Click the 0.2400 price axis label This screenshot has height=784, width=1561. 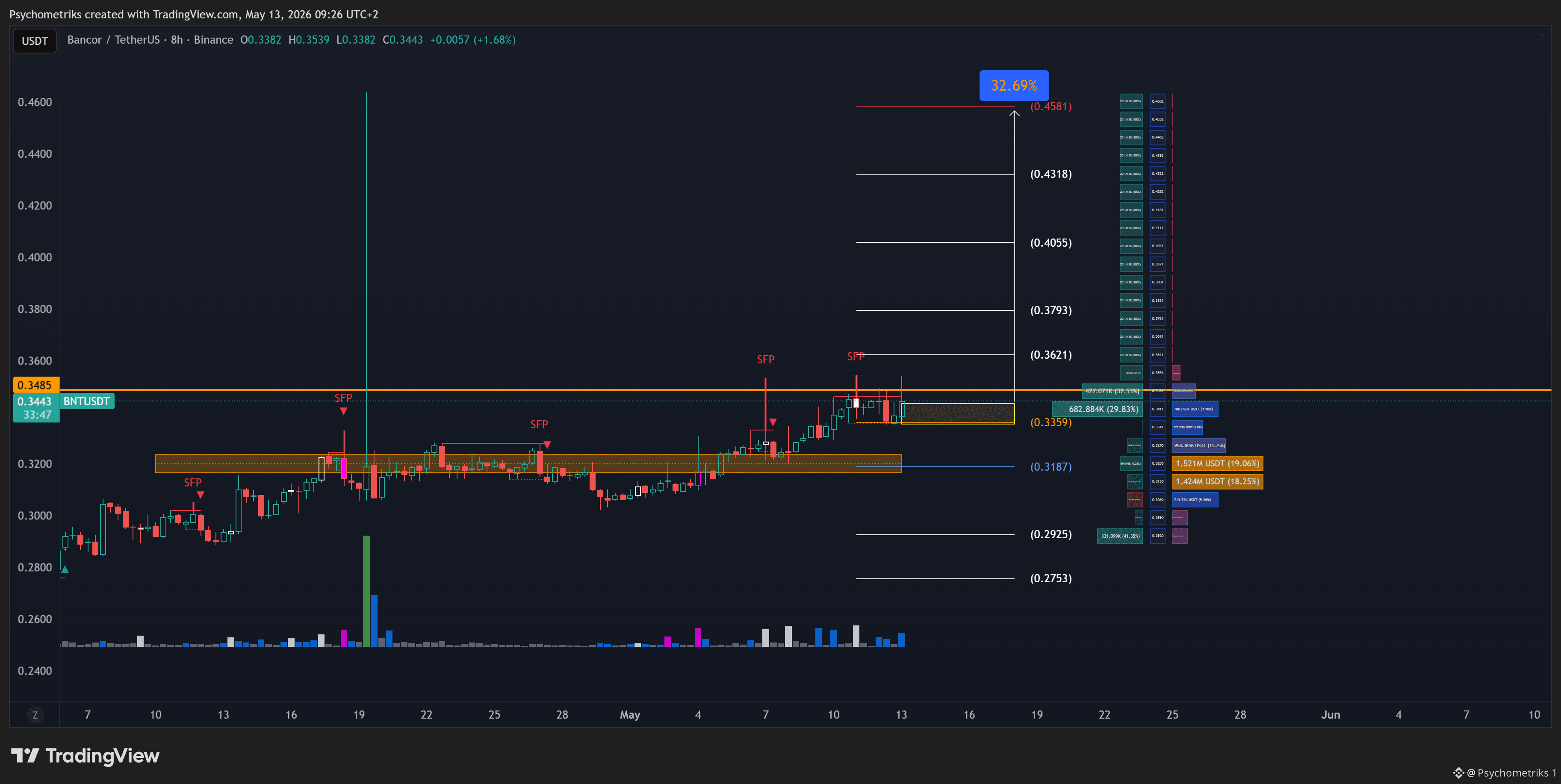(x=35, y=671)
